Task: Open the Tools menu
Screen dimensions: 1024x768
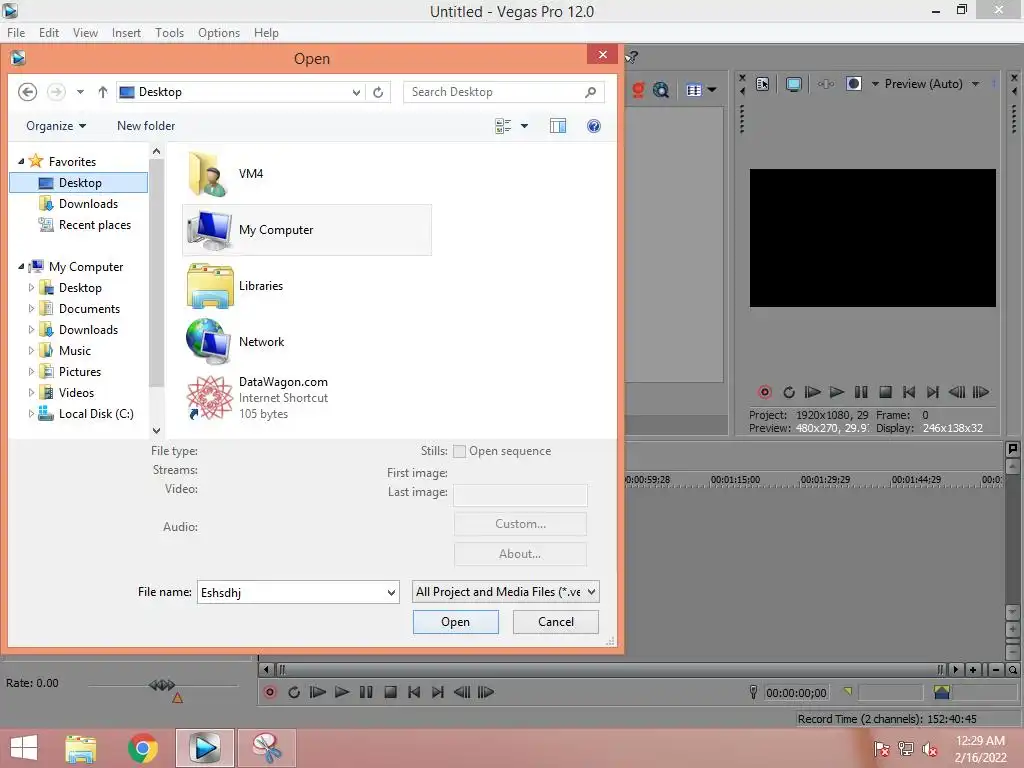Action: tap(169, 33)
